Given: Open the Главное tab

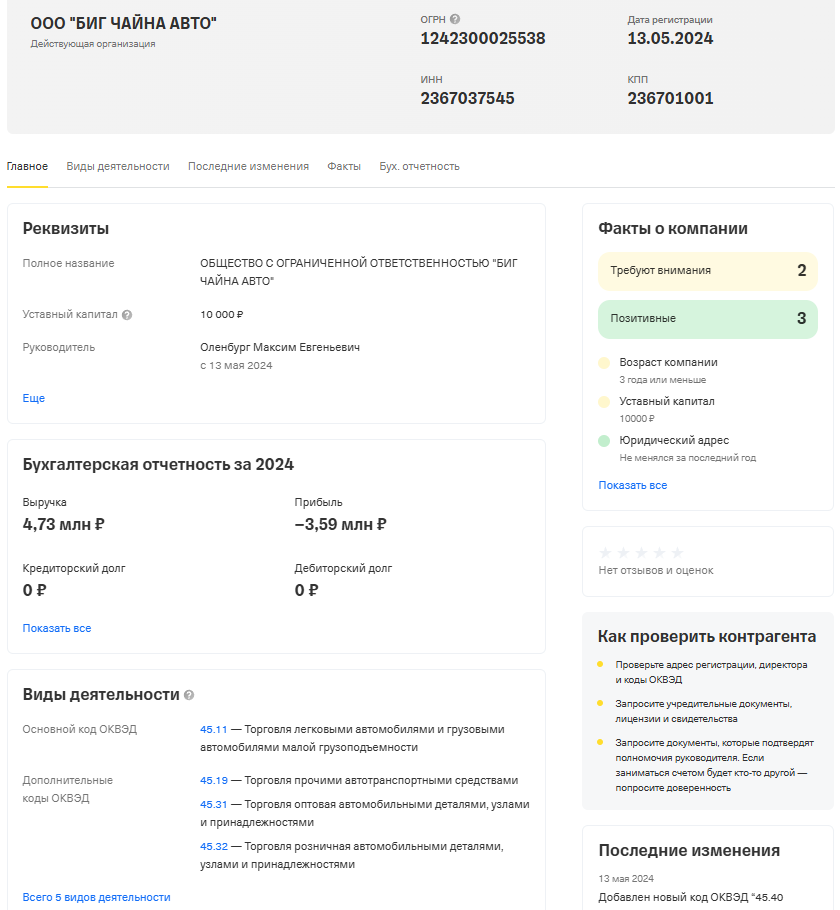Looking at the screenshot, I should (x=27, y=167).
